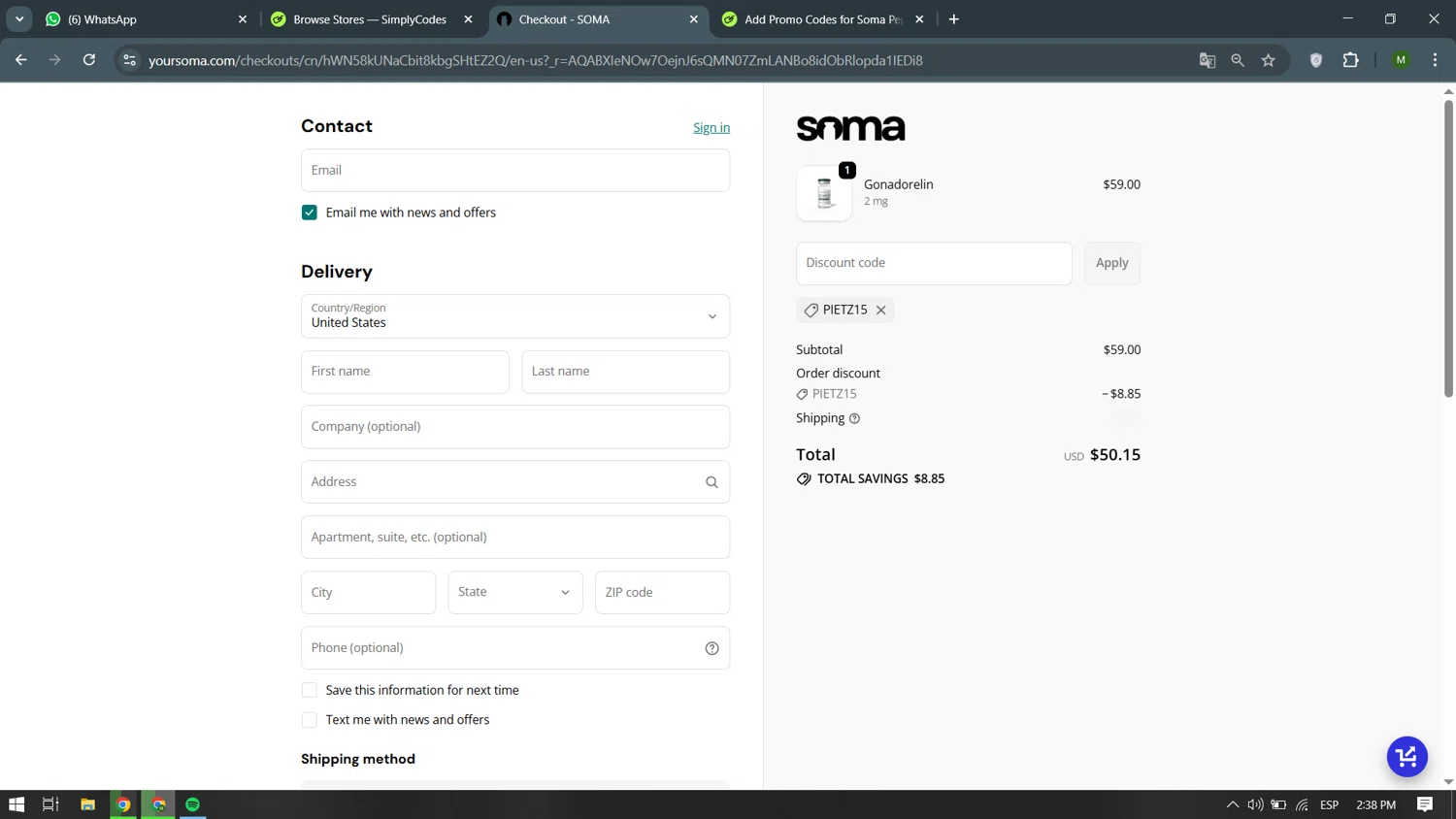1456x819 pixels.
Task: Open Spotify from the taskbar
Action: 192,804
